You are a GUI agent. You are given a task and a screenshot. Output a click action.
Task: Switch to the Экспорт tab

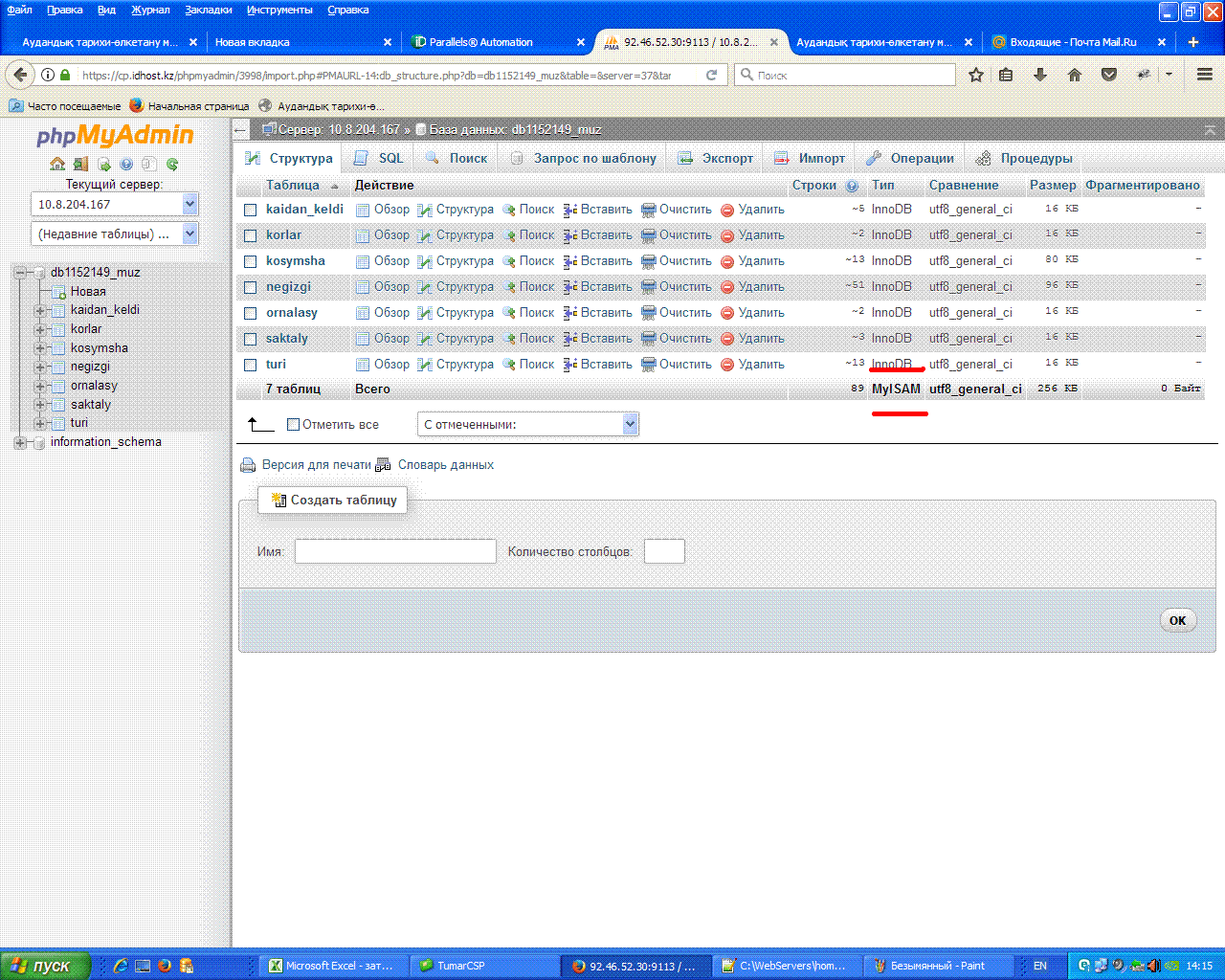[x=716, y=158]
